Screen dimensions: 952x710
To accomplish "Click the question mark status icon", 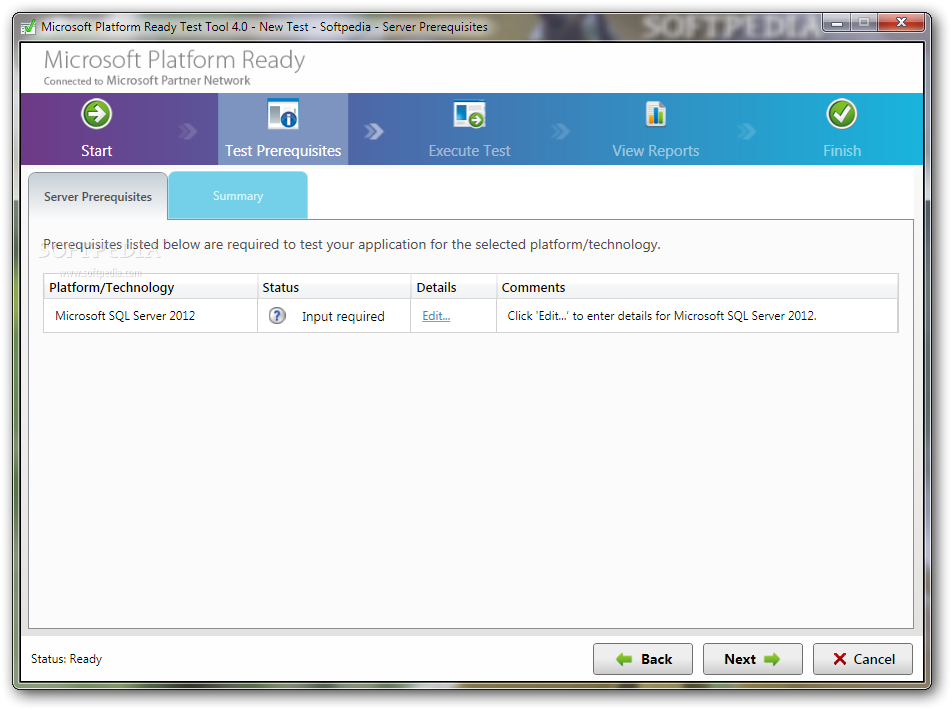I will pyautogui.click(x=277, y=316).
